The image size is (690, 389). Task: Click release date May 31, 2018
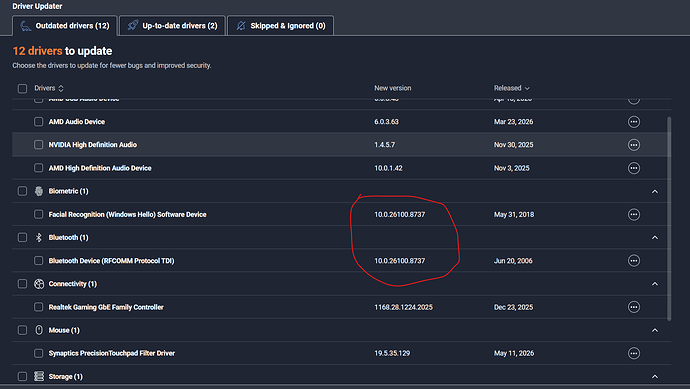(514, 214)
